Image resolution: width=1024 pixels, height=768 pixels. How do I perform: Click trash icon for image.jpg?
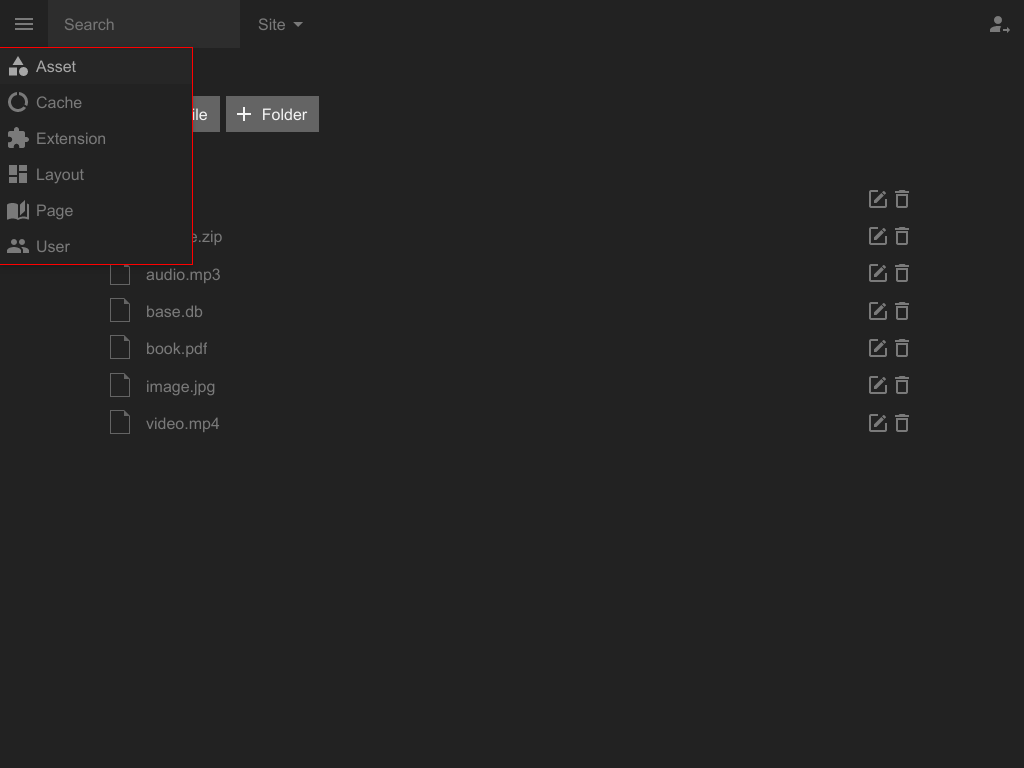tap(902, 385)
